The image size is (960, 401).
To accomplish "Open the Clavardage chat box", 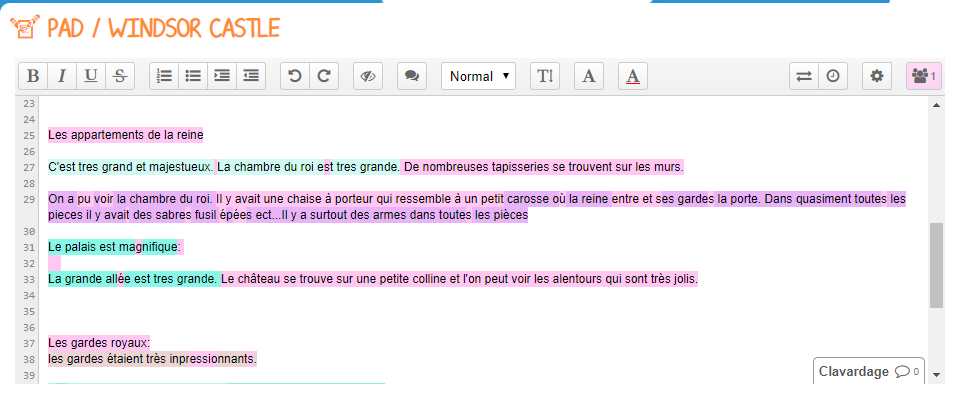I will [x=868, y=371].
